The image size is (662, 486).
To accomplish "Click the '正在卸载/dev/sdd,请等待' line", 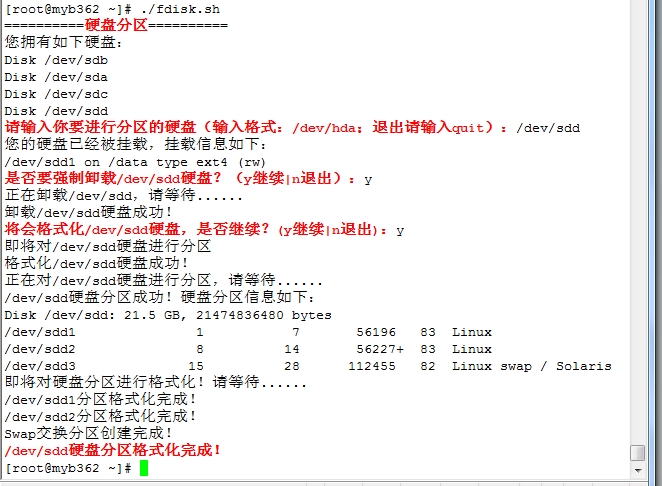I will 123,195.
